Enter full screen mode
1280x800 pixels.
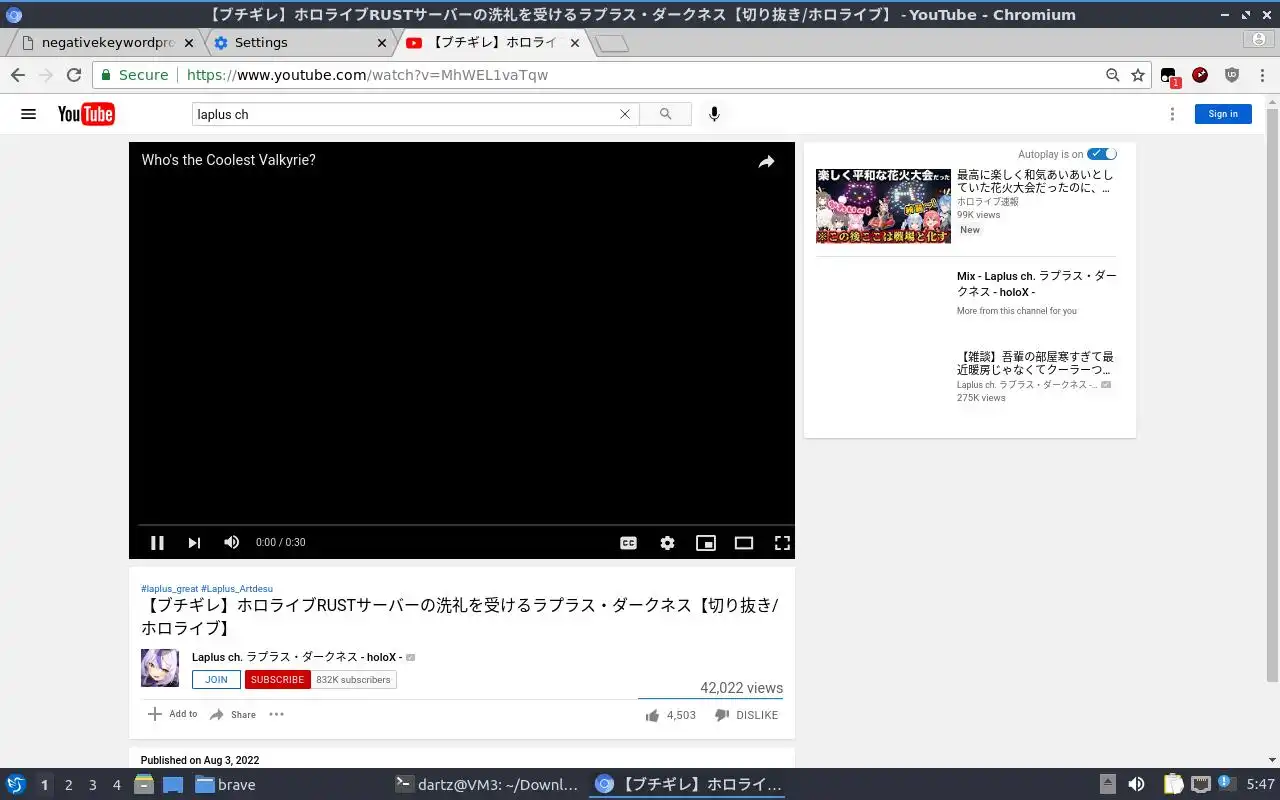(x=782, y=543)
